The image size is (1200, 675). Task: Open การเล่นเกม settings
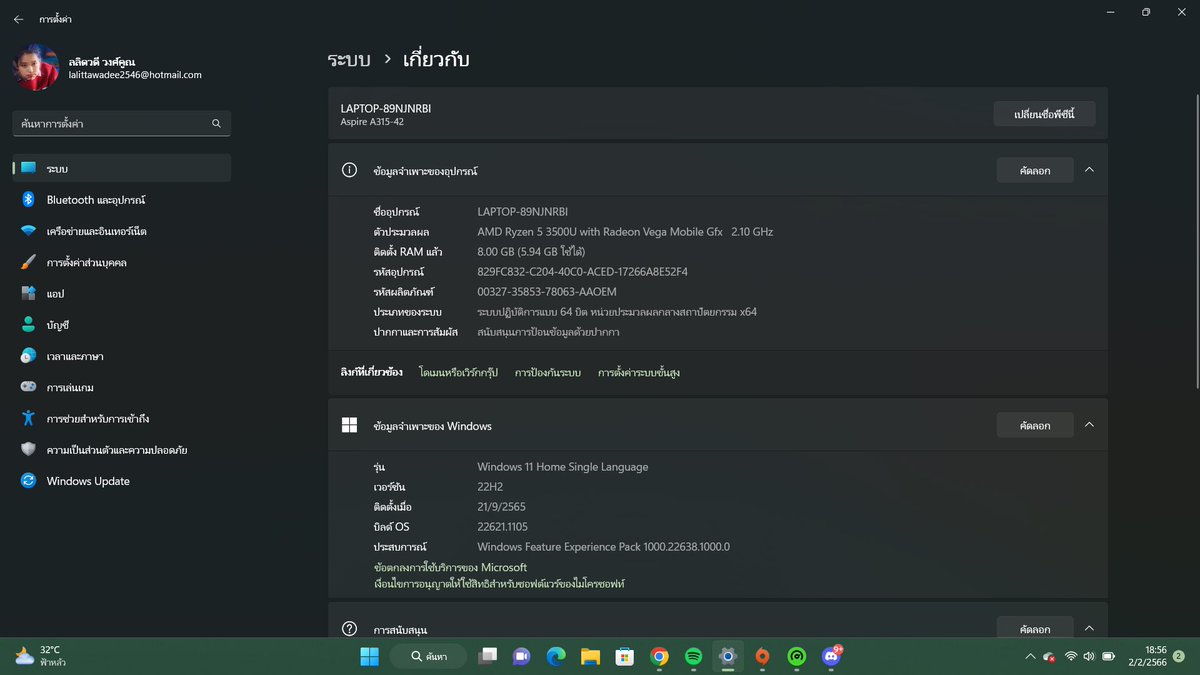coord(122,387)
